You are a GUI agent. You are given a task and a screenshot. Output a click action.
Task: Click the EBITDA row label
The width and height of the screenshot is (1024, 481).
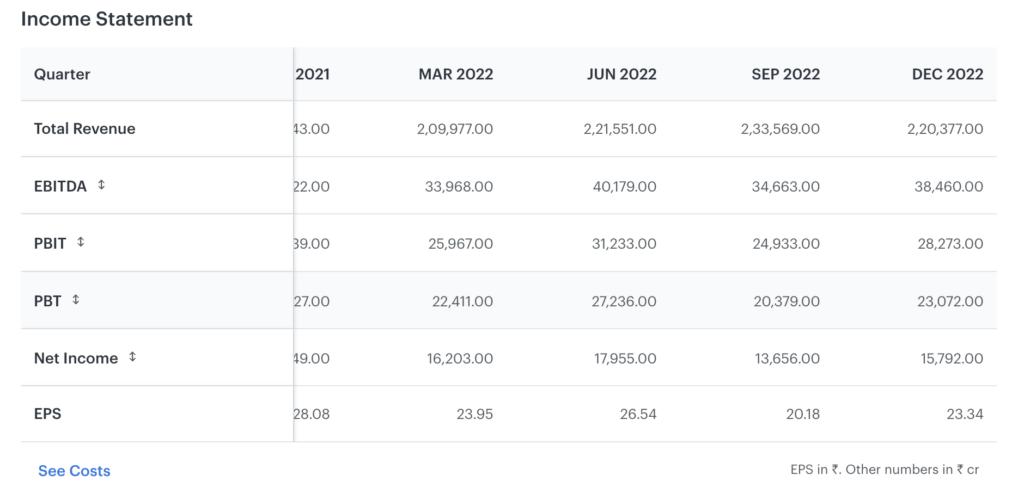60,186
